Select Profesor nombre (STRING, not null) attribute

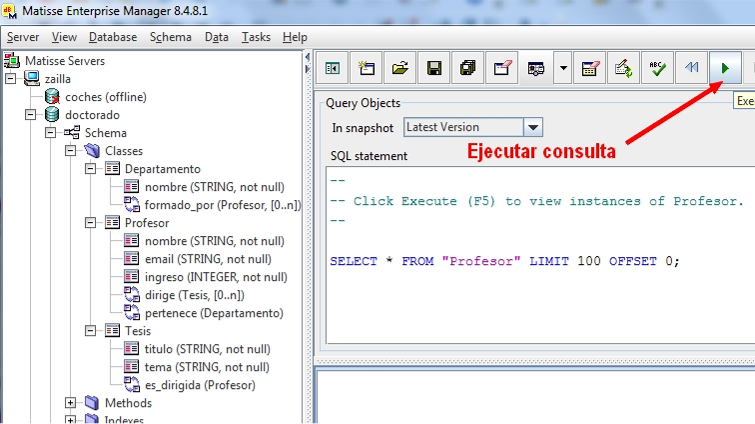tap(215, 241)
